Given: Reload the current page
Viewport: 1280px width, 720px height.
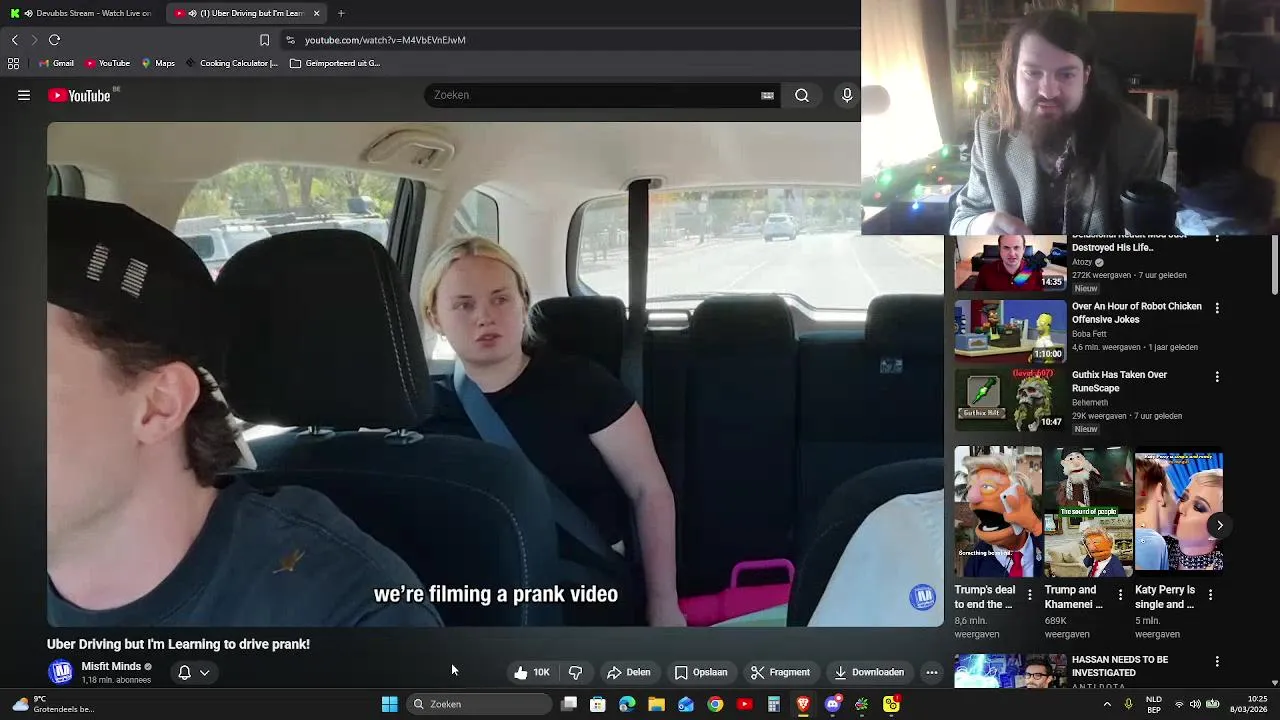Looking at the screenshot, I should [x=54, y=40].
